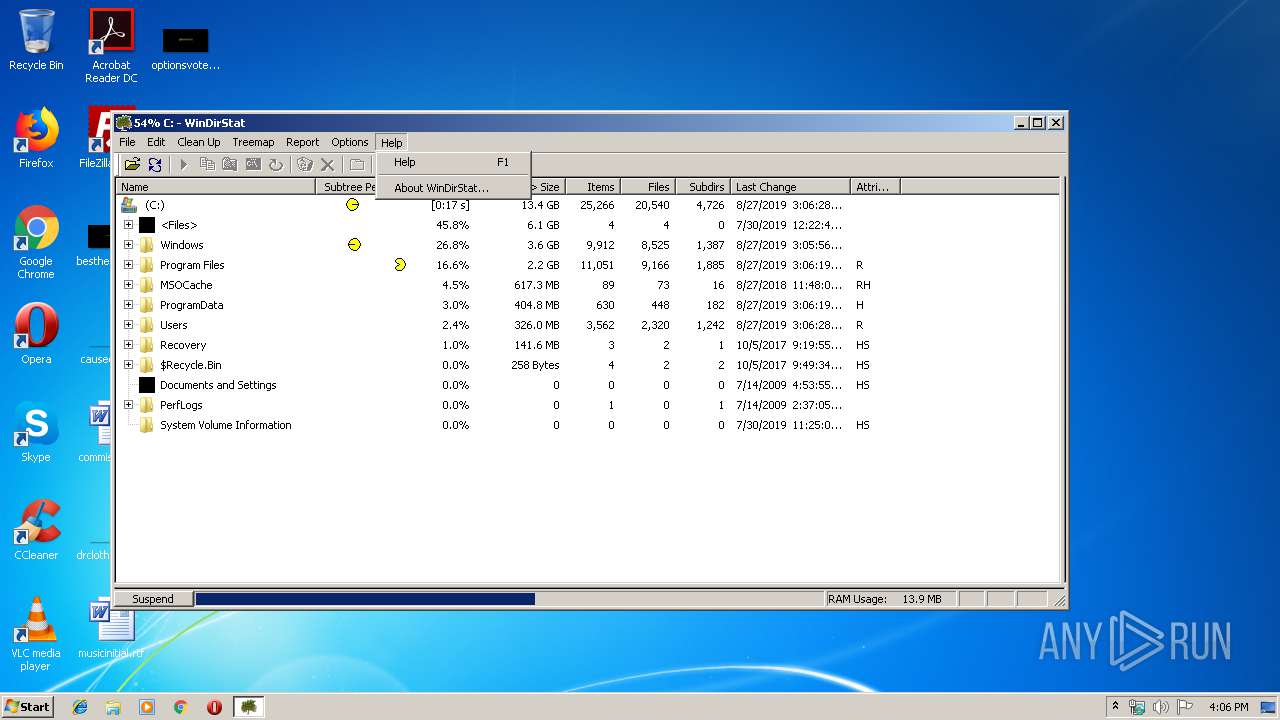Sort by the Items column header

click(593, 187)
